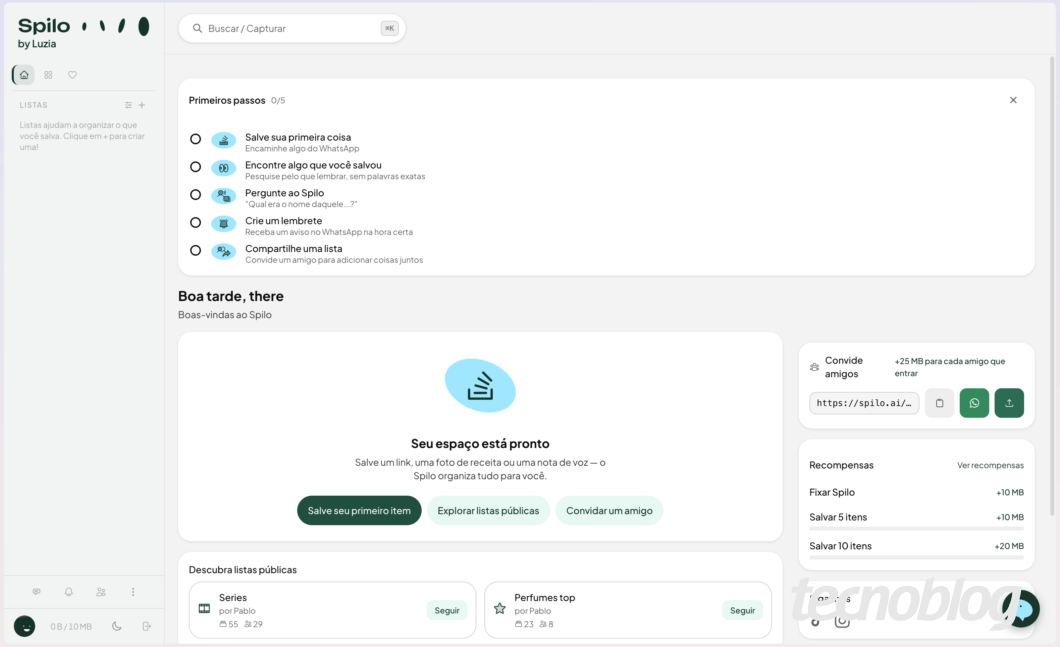Image resolution: width=1060 pixels, height=647 pixels.
Task: Click the bell icon beside 'Crie um lembrete'
Action: click(x=224, y=224)
